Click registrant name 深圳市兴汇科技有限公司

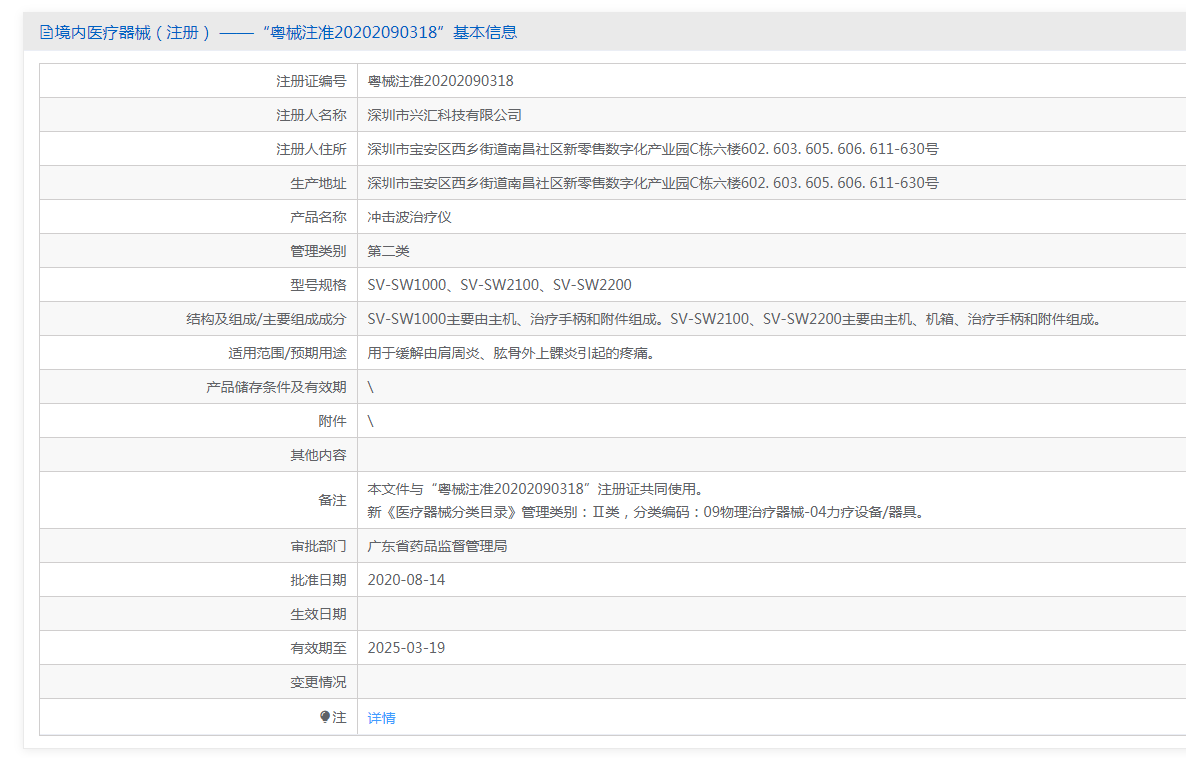pos(444,115)
